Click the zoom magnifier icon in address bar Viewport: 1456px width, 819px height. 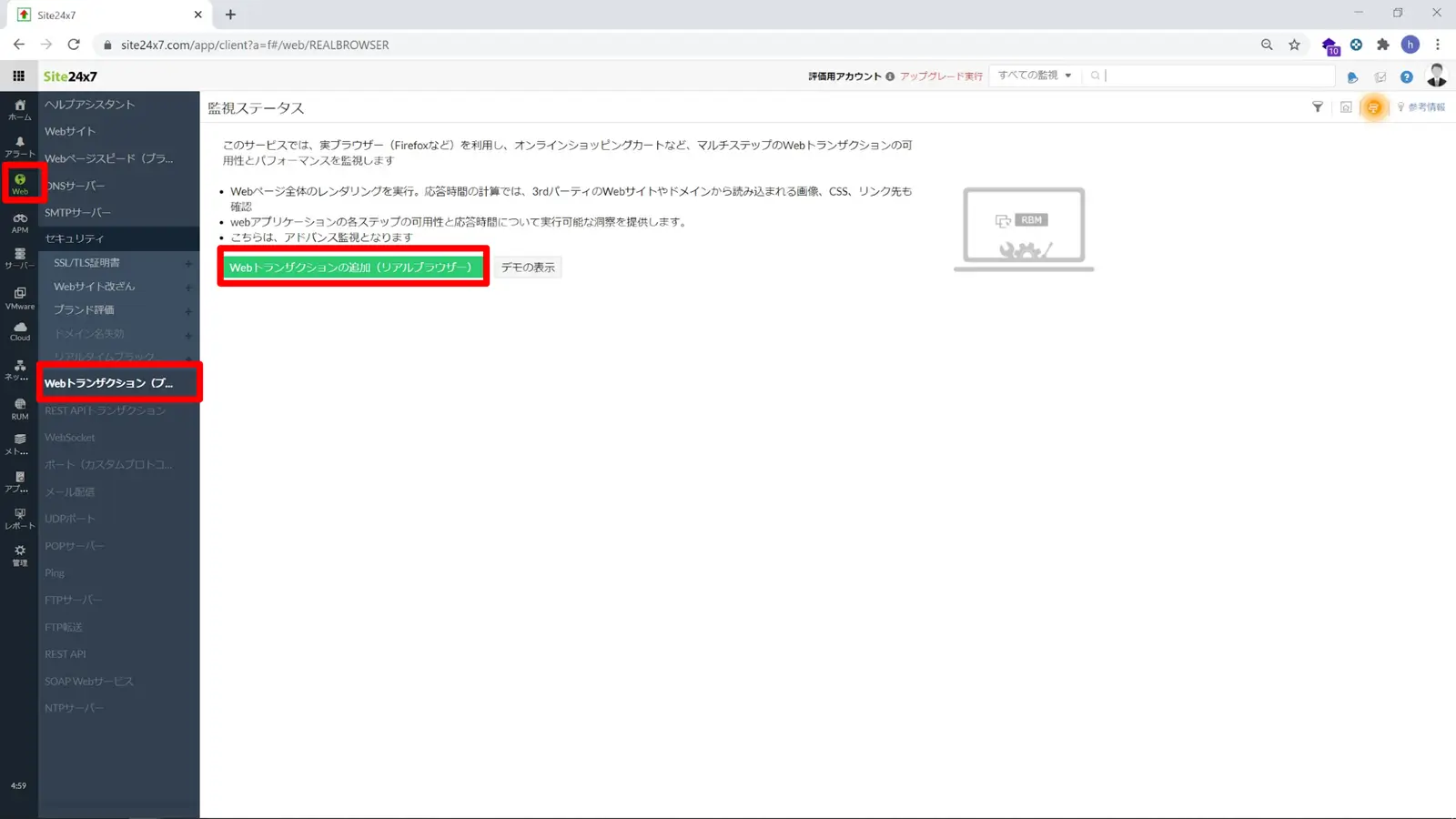point(1266,45)
